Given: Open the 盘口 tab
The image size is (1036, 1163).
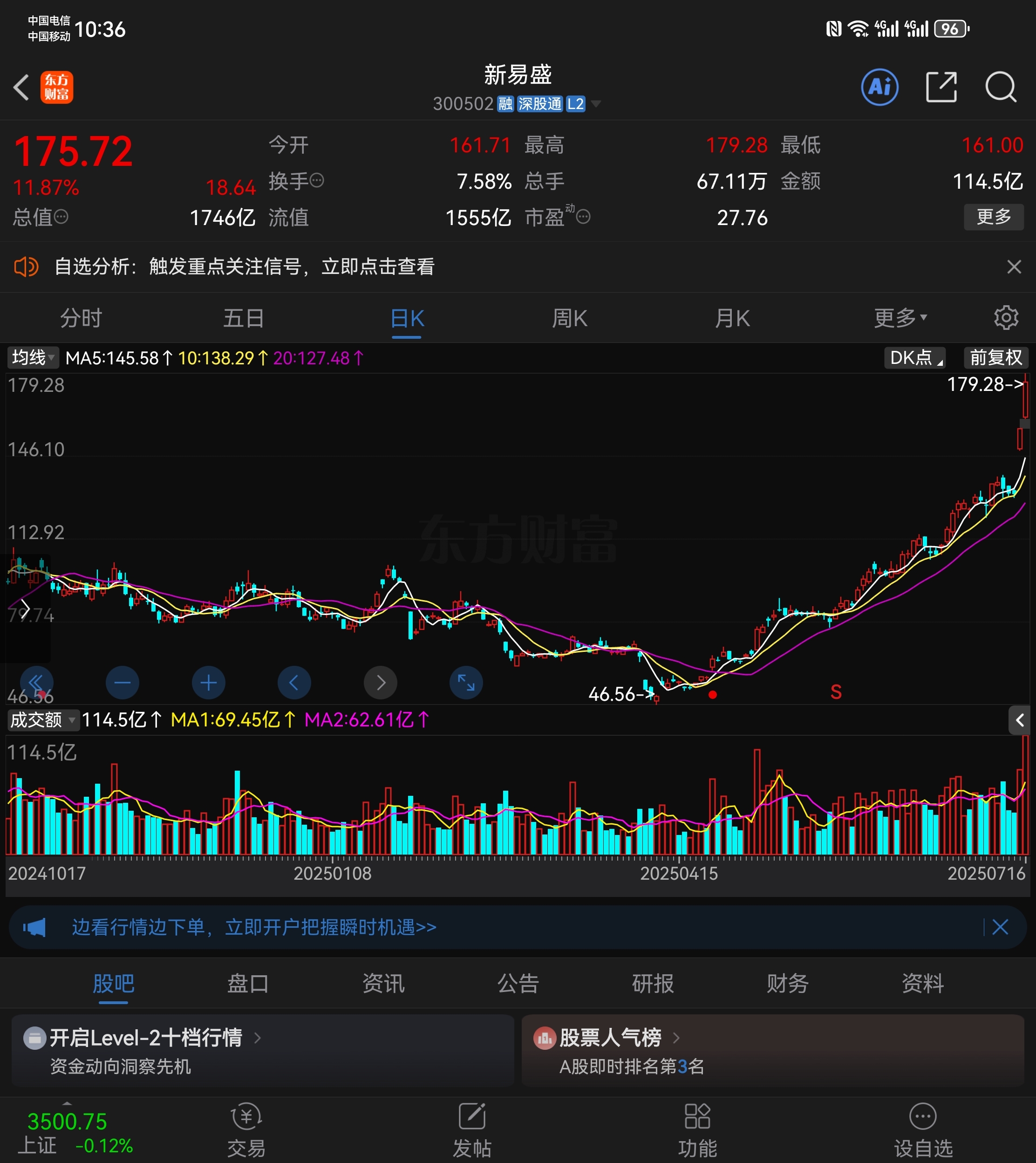Looking at the screenshot, I should [x=248, y=984].
